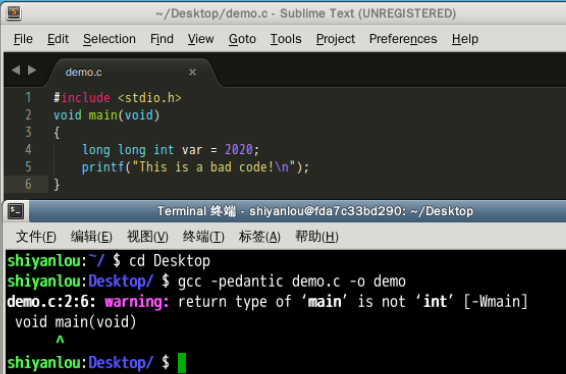Viewport: 566px width, 374px height.
Task: Open the Terminal 终端(T) menu
Action: coord(204,237)
